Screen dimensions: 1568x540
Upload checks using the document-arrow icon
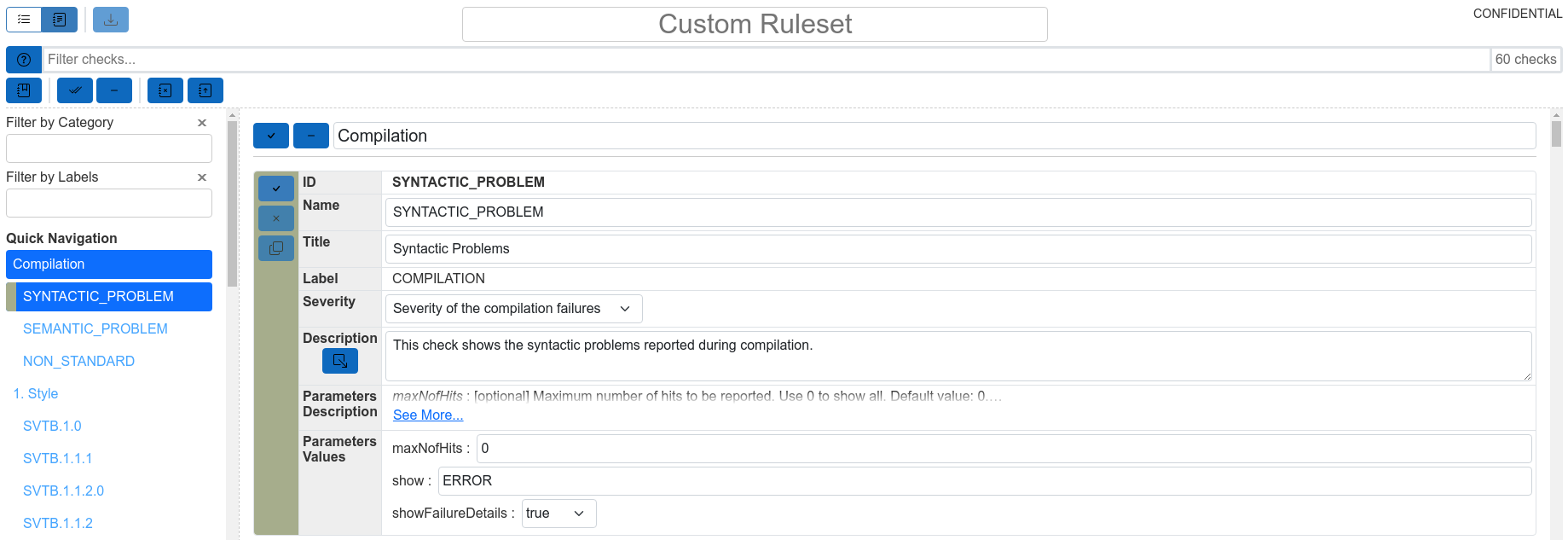pyautogui.click(x=205, y=90)
